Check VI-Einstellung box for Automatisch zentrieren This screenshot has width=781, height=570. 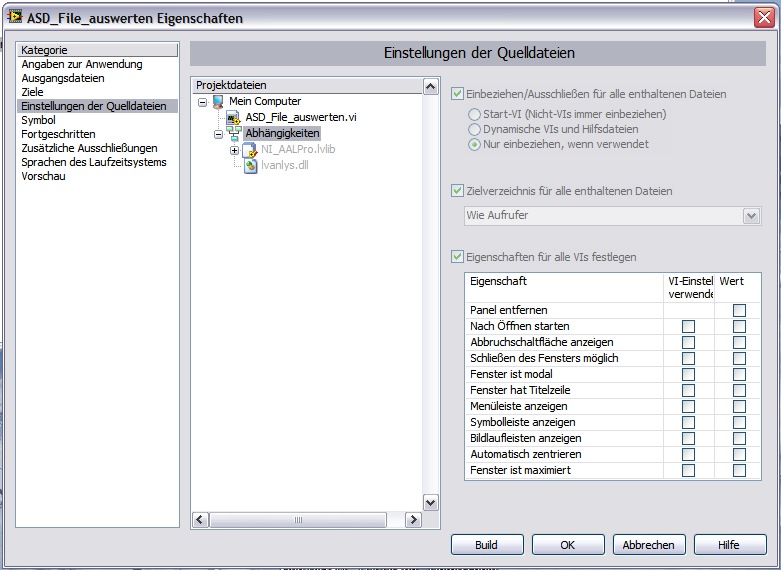pyautogui.click(x=688, y=454)
